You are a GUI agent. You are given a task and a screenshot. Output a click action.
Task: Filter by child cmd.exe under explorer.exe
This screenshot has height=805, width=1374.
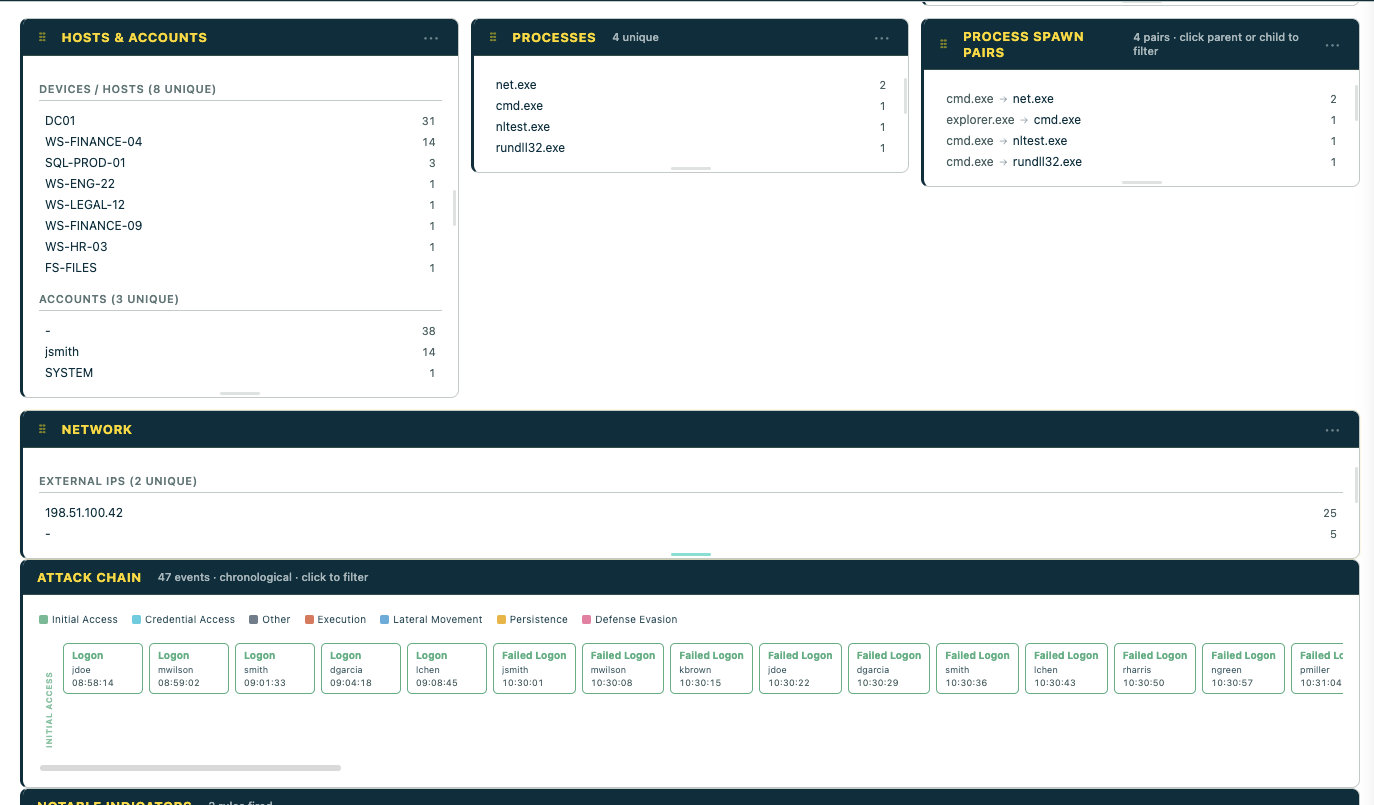coord(1057,120)
